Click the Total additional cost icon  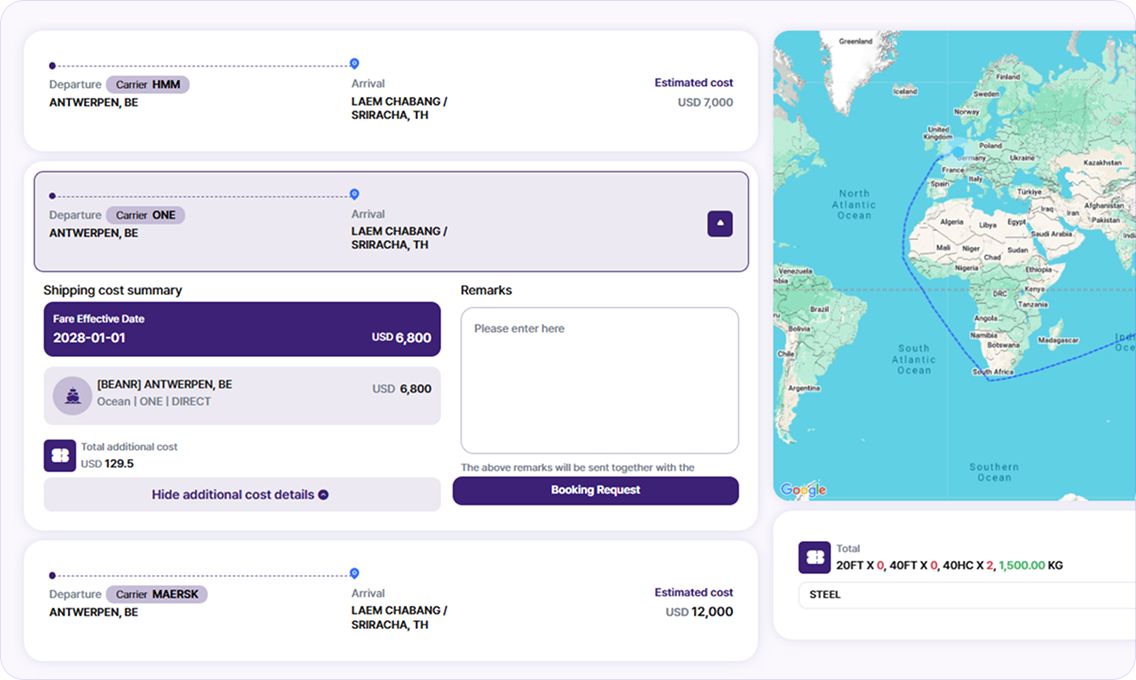59,456
